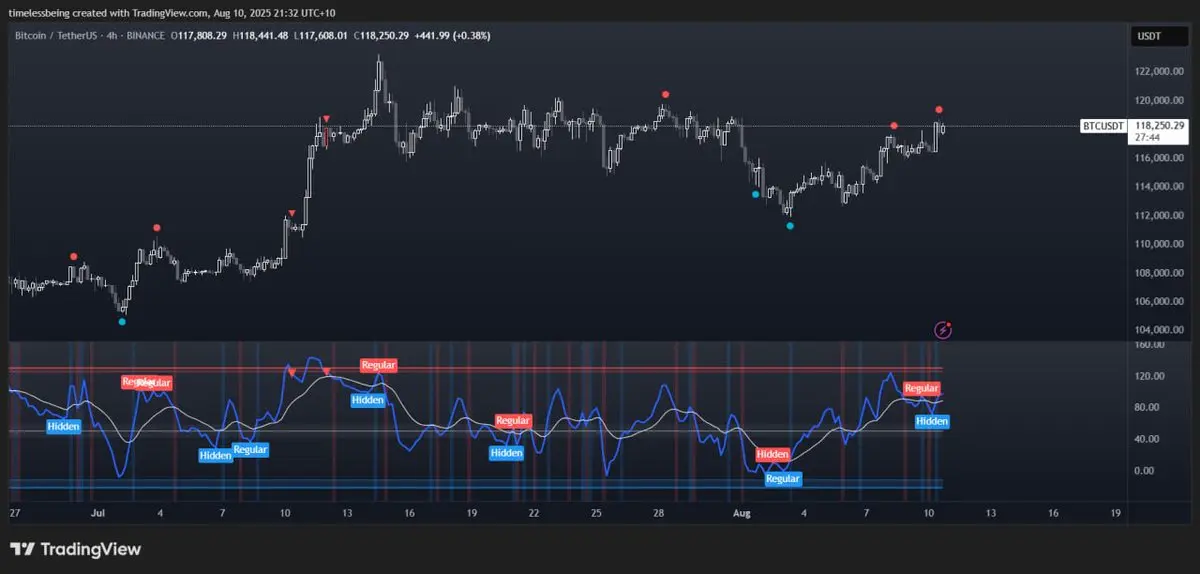Click the red dot above the Jul 28 high

[x=665, y=94]
